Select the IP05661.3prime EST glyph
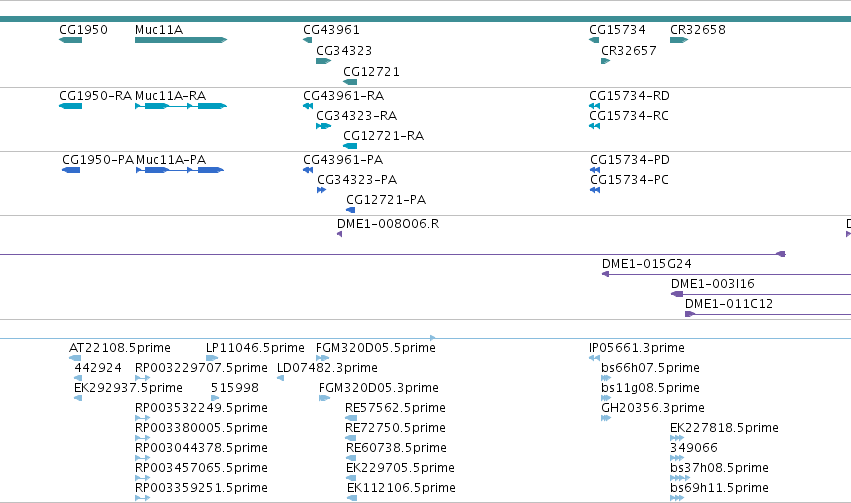This screenshot has width=851, height=503. [x=594, y=358]
